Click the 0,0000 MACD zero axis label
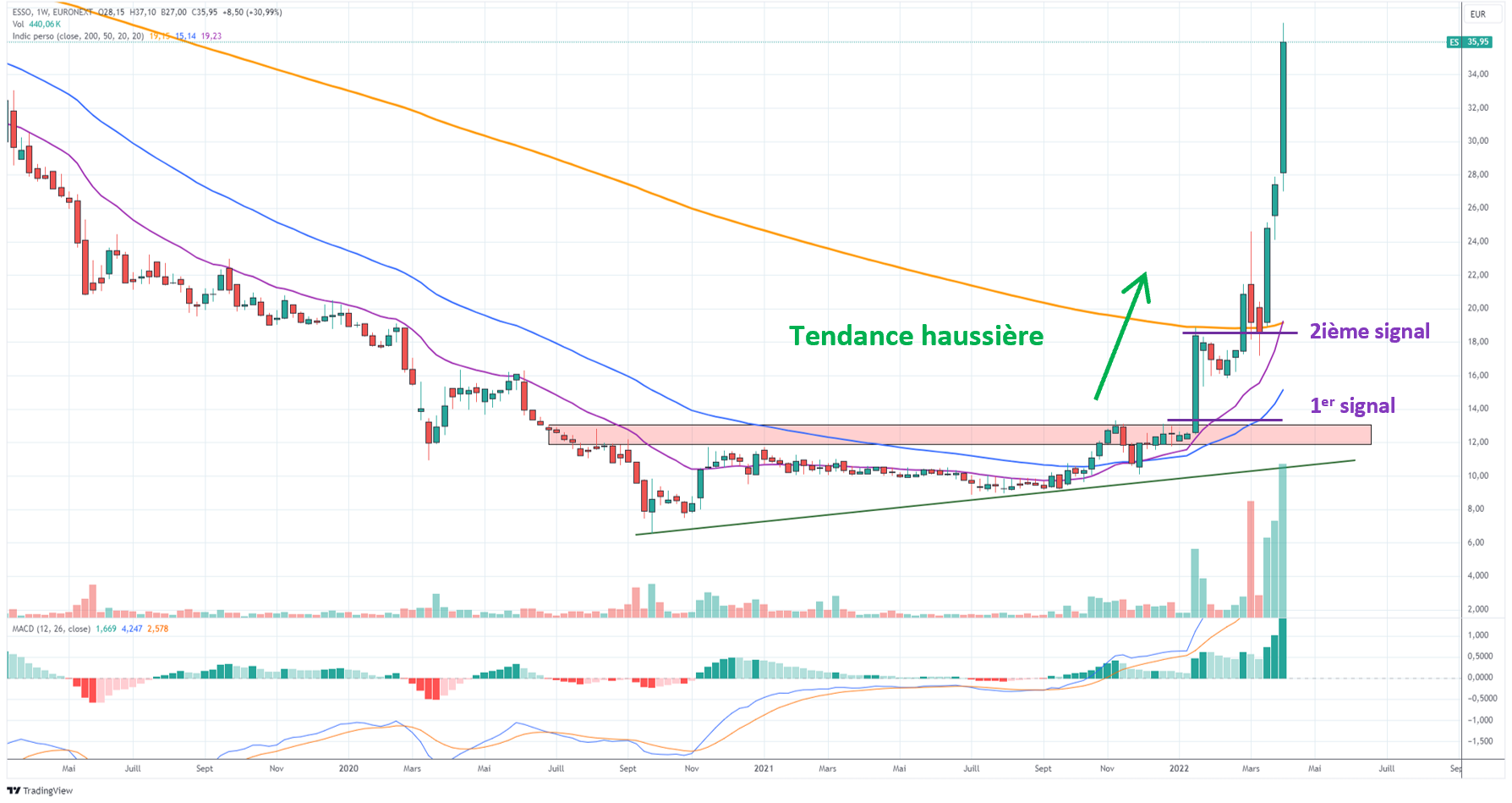Screen dimensions: 1512x803 tap(1480, 678)
